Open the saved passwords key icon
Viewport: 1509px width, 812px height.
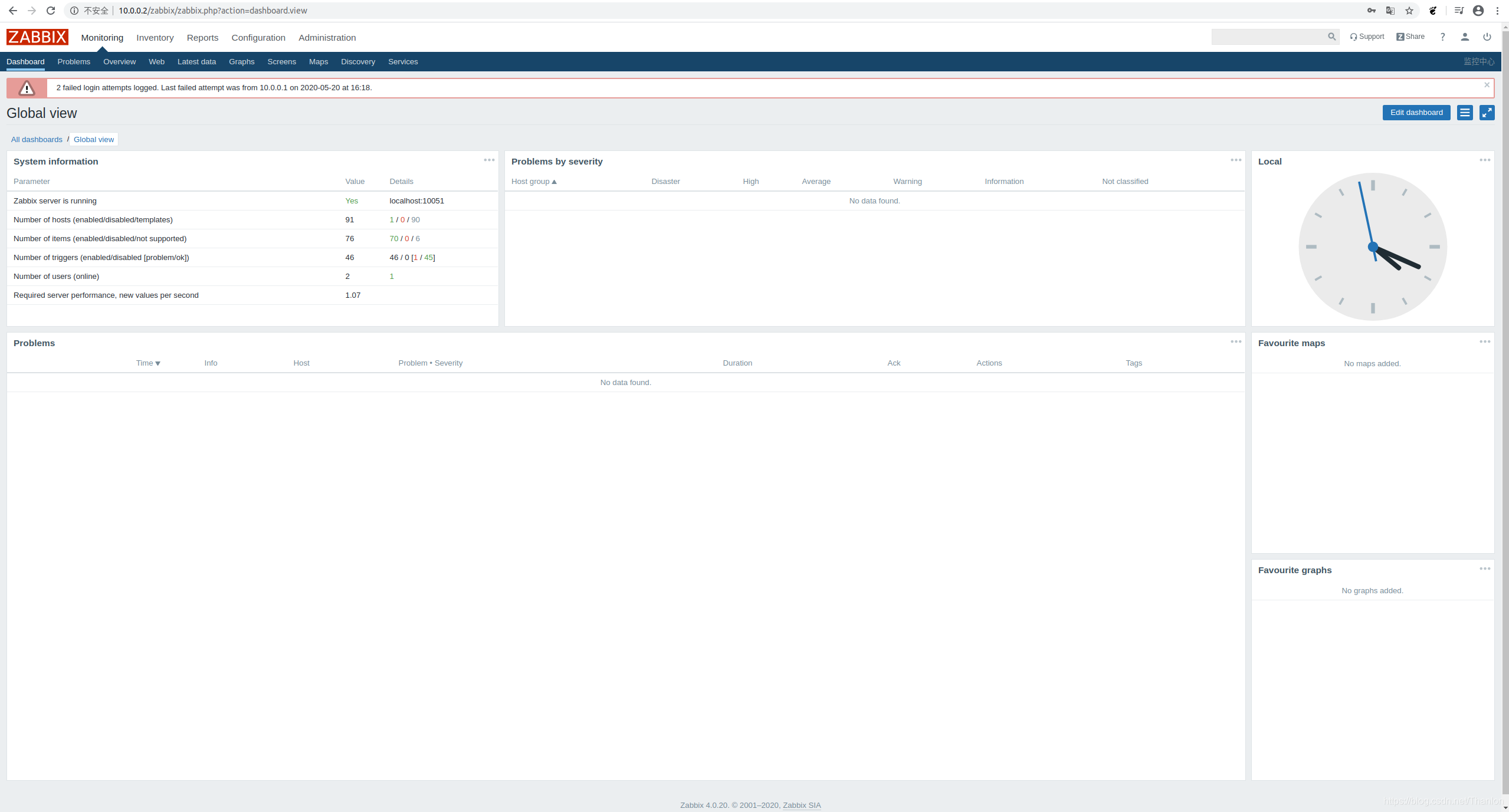tap(1372, 11)
